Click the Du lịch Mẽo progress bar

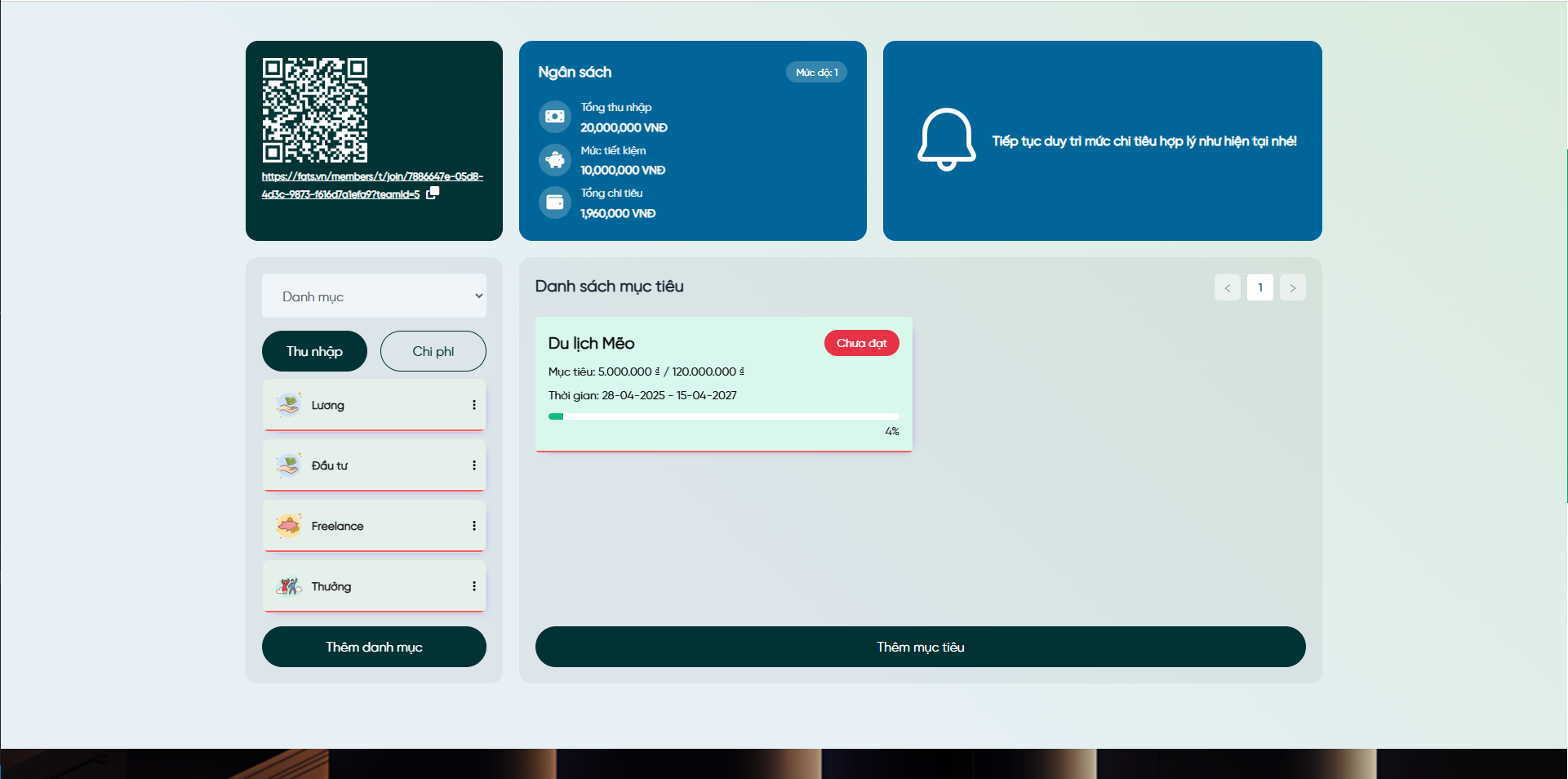[723, 416]
